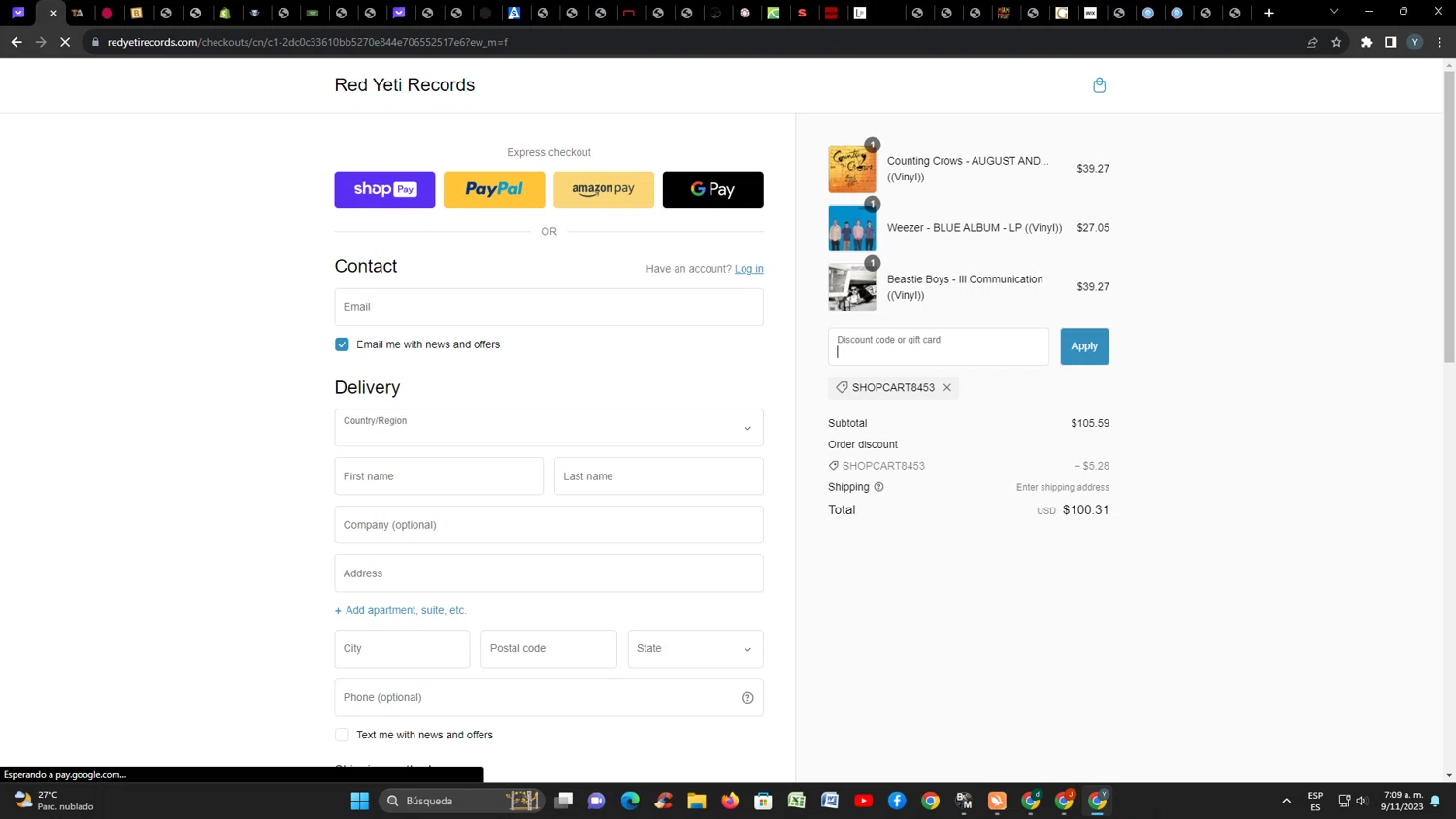The height and width of the screenshot is (819, 1456).
Task: Focus the Discount code or gift card field
Action: coord(939,346)
